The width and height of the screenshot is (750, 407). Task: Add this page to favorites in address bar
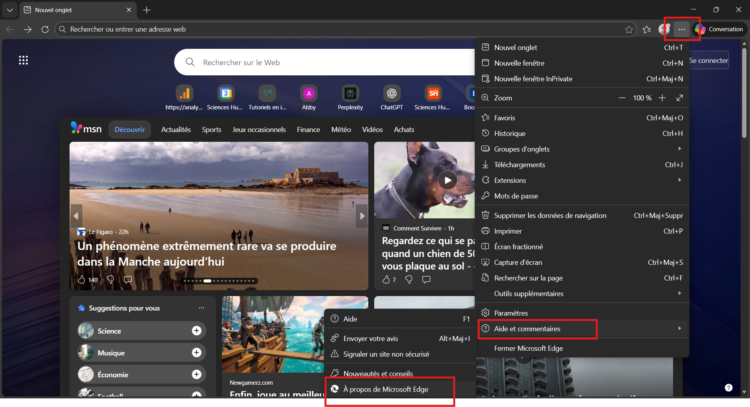tap(629, 29)
